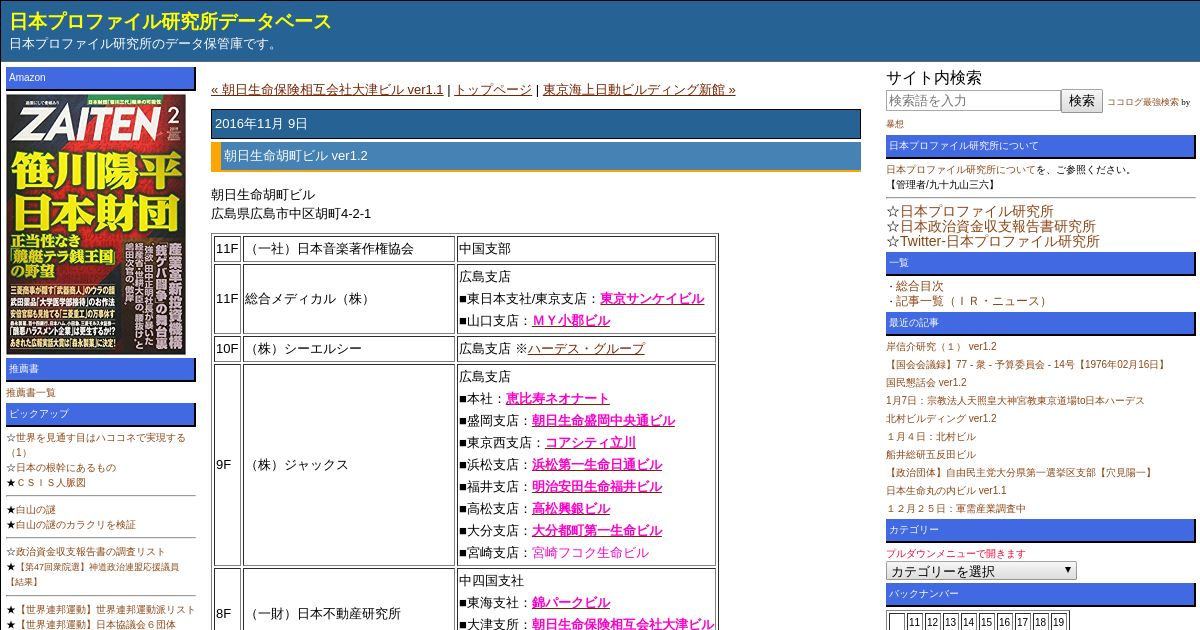Select cell 総合メディカル（株）
1200x630 pixels.
349,299
